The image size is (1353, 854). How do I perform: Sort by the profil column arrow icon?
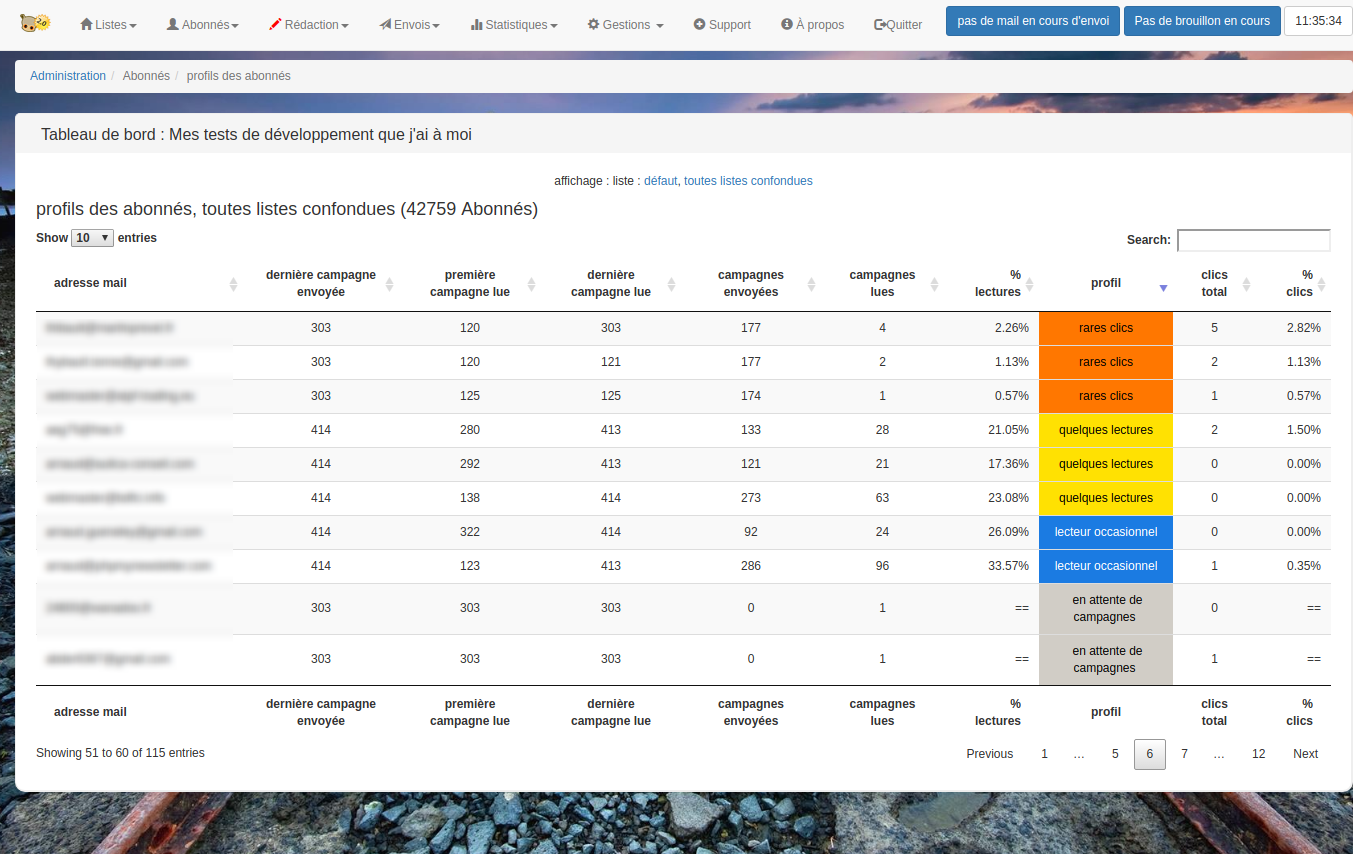[1163, 288]
